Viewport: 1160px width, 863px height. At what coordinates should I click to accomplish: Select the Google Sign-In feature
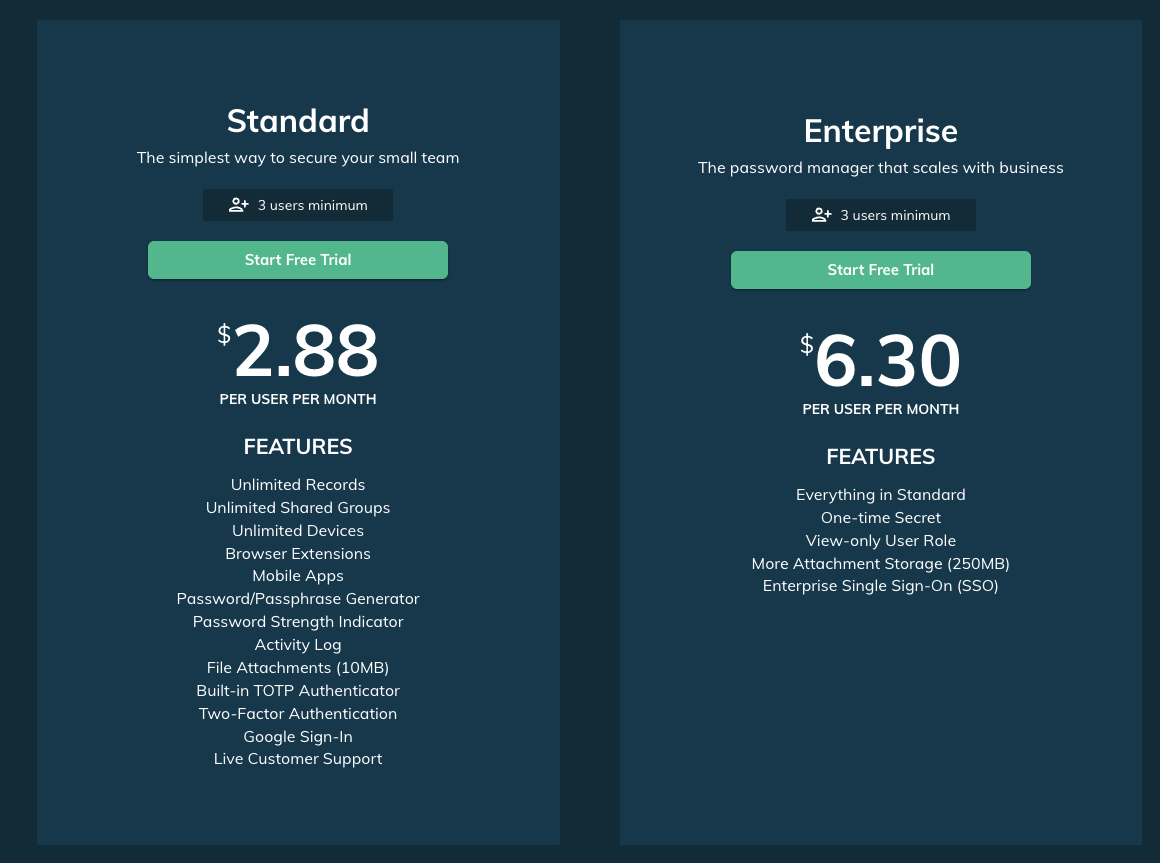[298, 737]
